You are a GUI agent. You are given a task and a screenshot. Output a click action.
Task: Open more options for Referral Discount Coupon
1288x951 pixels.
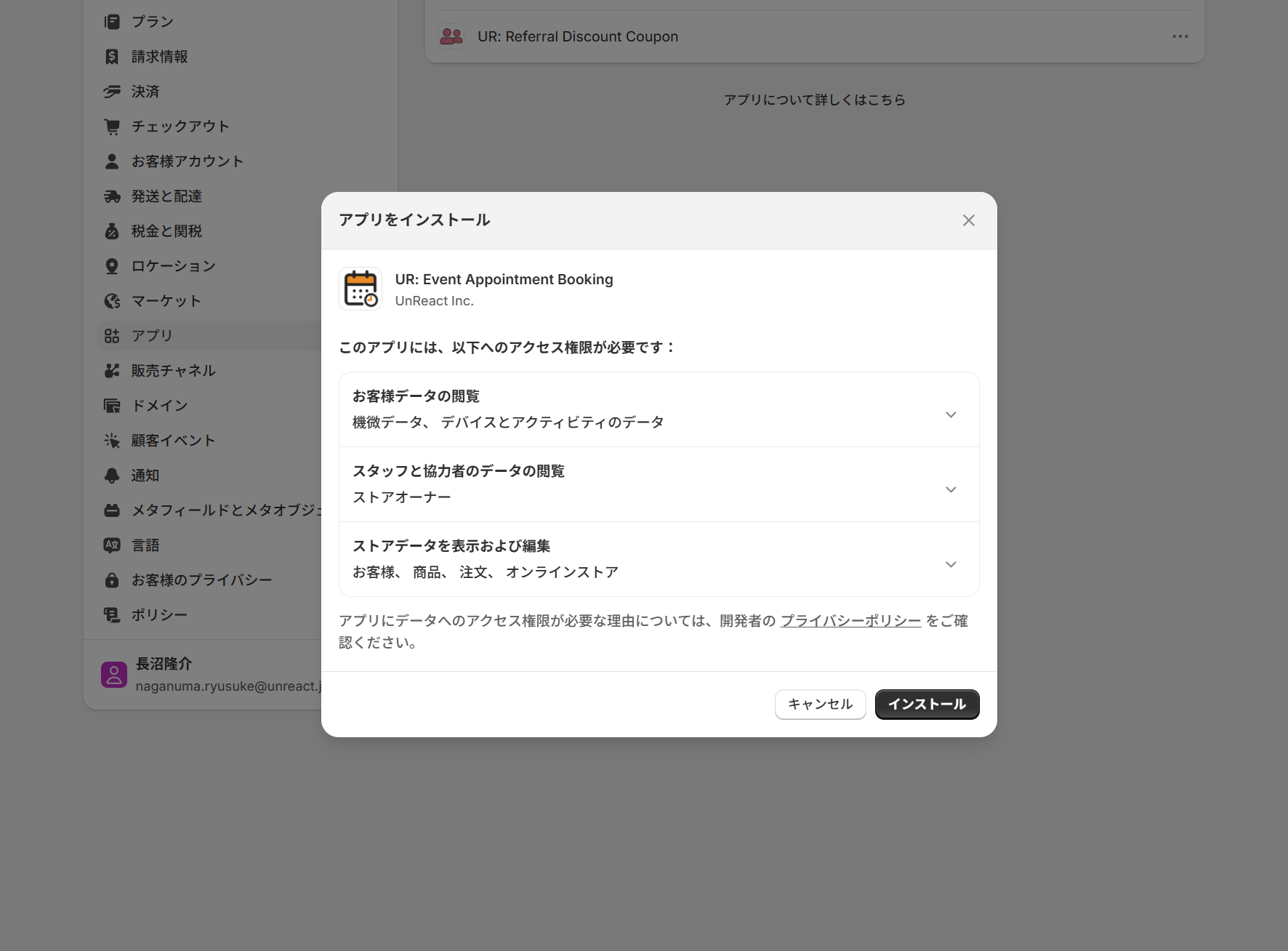click(x=1180, y=36)
